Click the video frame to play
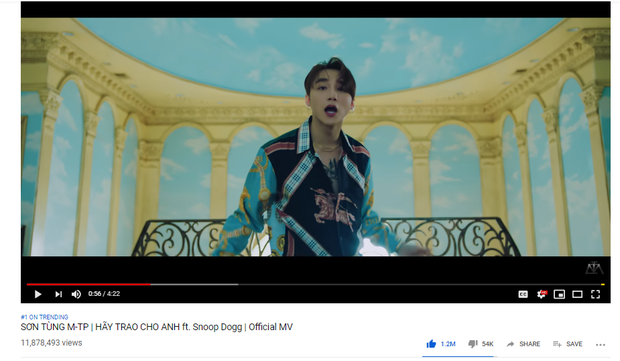 pyautogui.click(x=316, y=137)
